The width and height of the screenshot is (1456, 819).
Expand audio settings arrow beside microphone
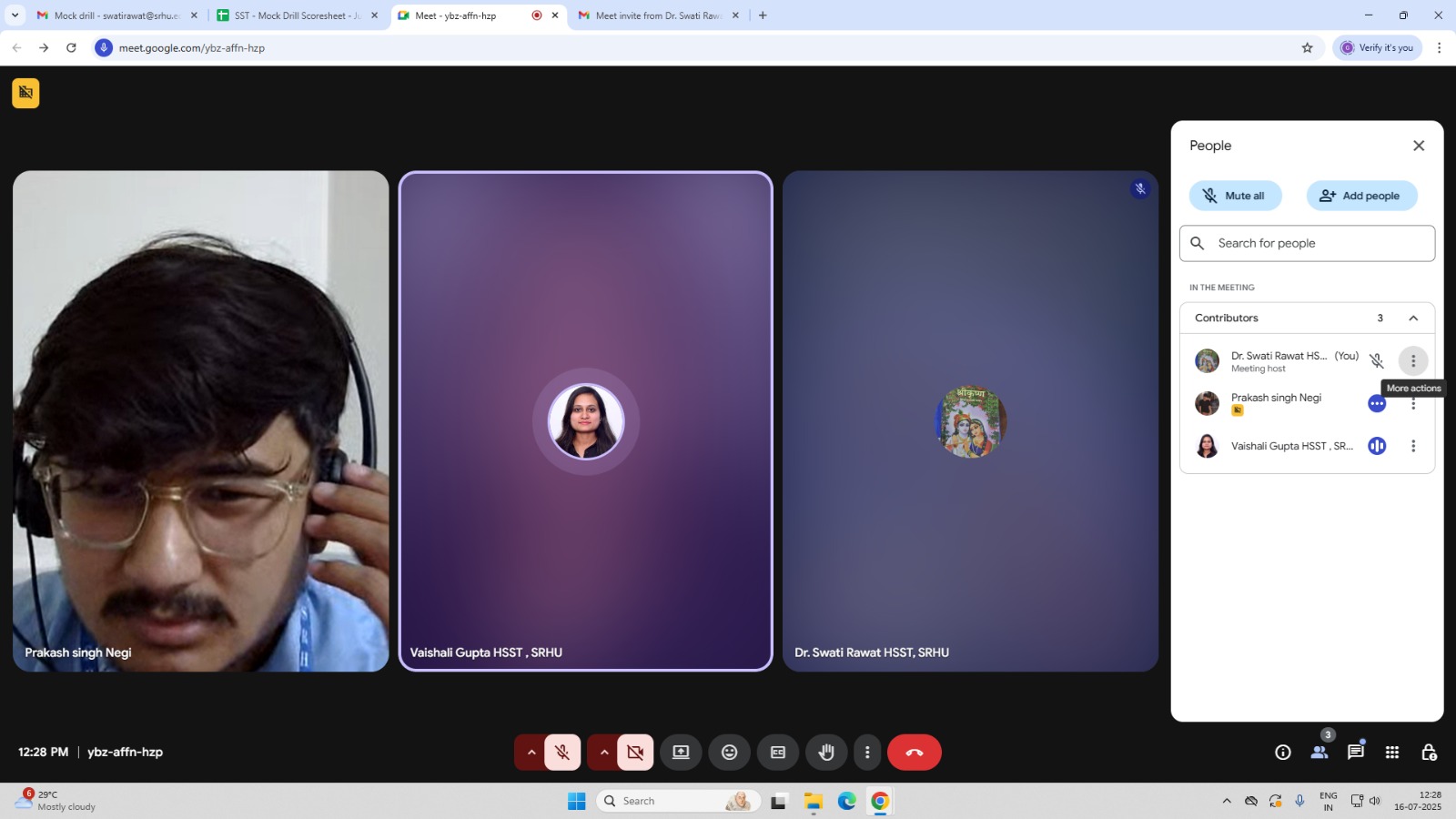tap(531, 753)
